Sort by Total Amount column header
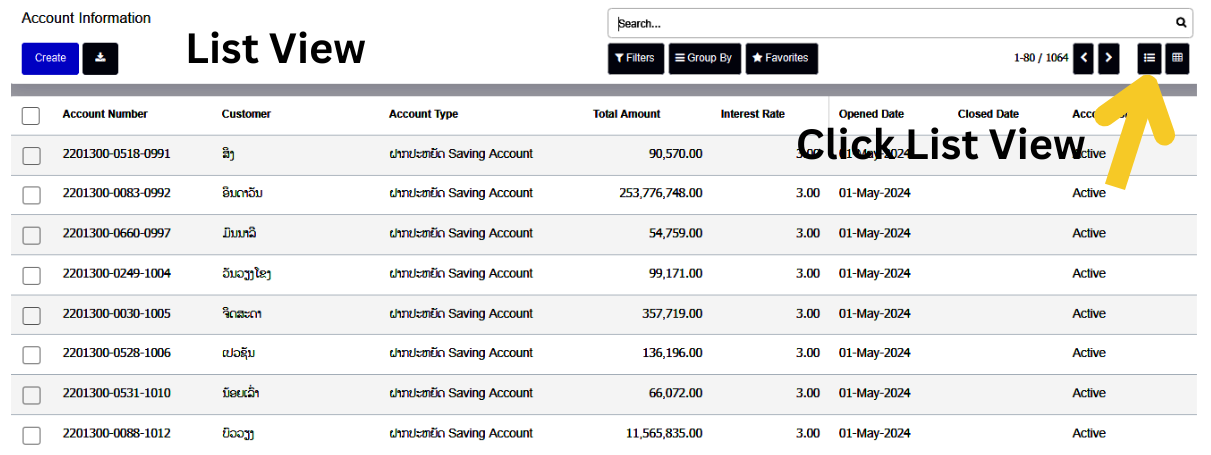The height and width of the screenshot is (455, 1211). [x=627, y=114]
